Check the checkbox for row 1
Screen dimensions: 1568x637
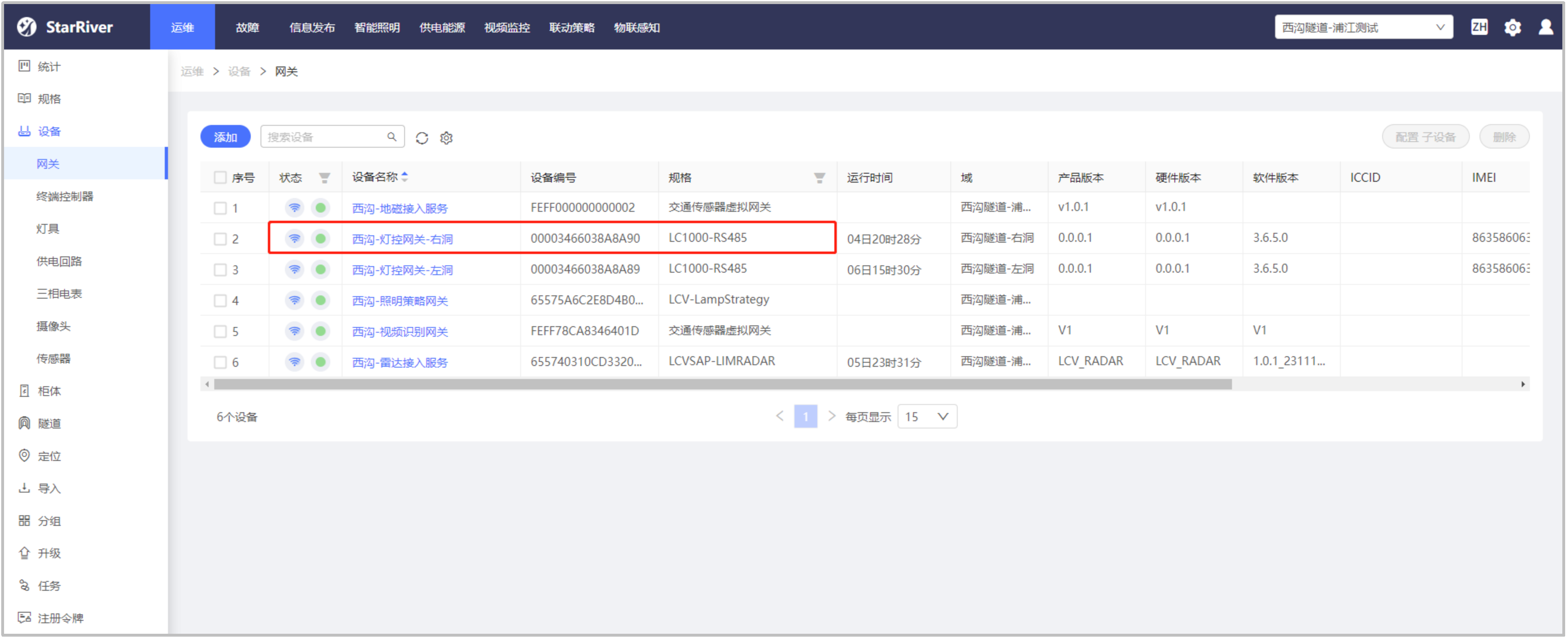pos(220,208)
